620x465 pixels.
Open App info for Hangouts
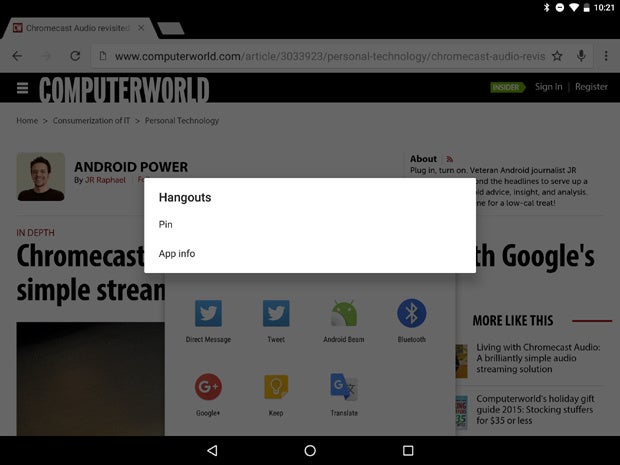[x=310, y=253]
